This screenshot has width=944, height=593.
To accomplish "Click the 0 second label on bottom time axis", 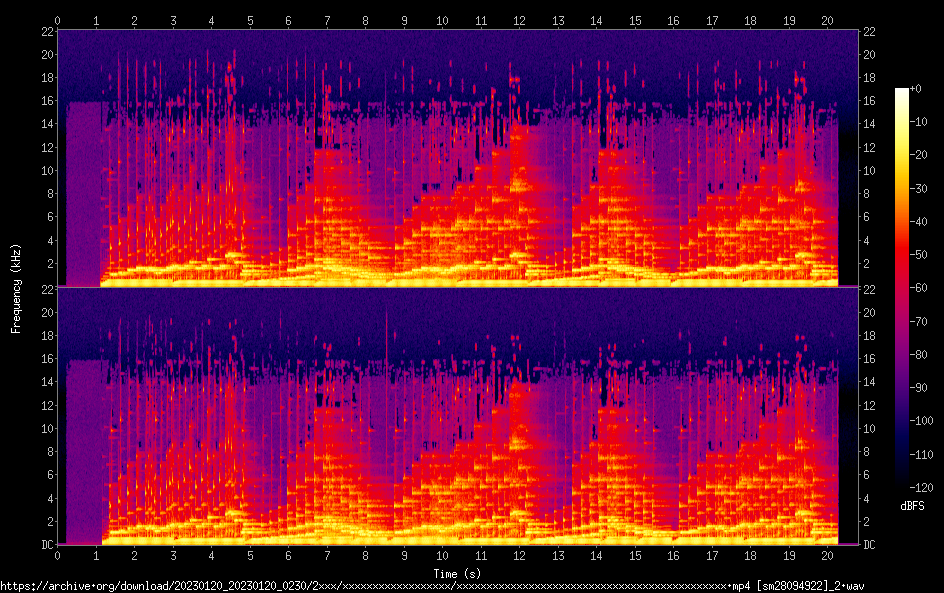I will point(58,554).
